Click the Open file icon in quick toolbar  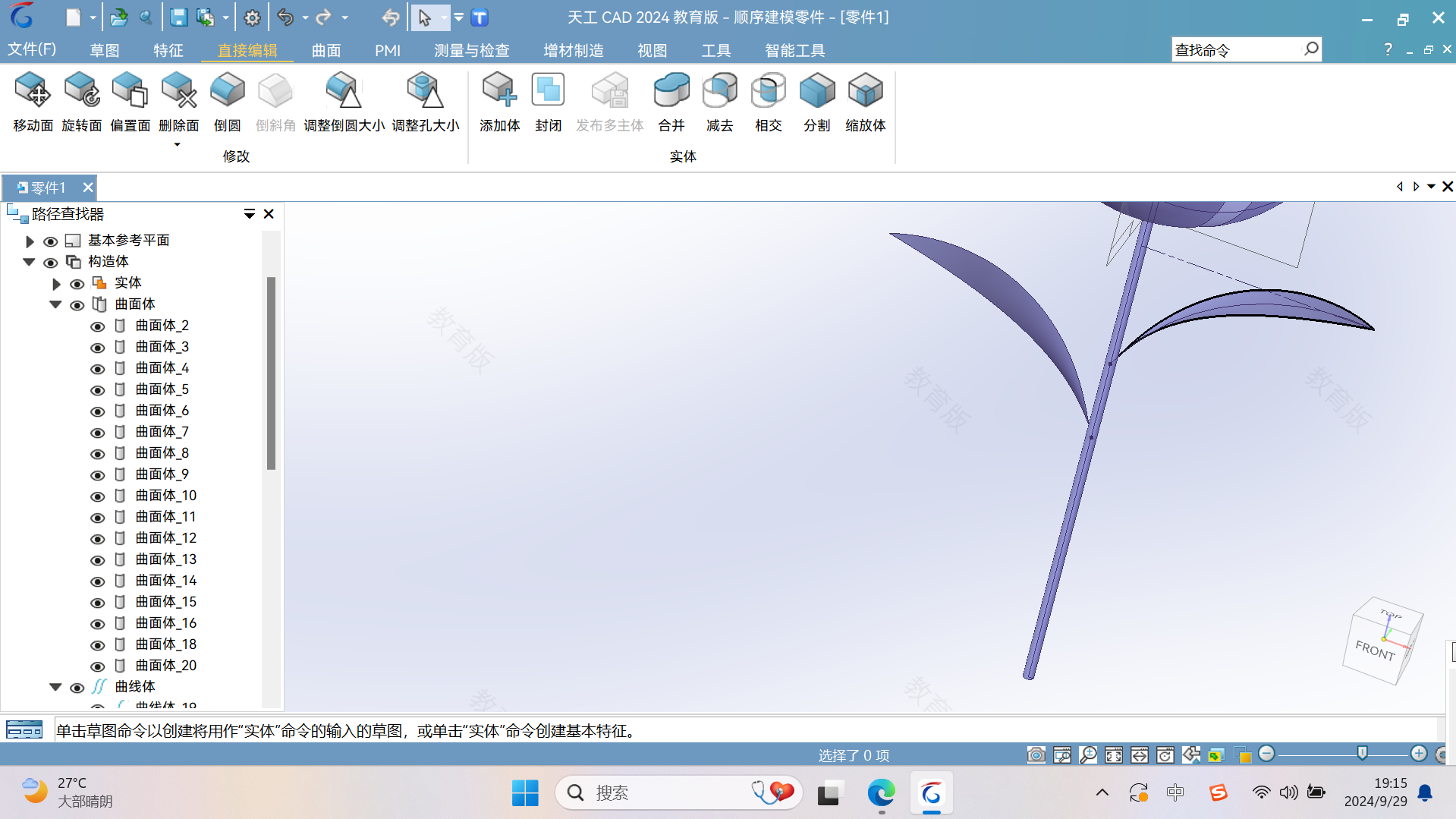click(x=119, y=17)
